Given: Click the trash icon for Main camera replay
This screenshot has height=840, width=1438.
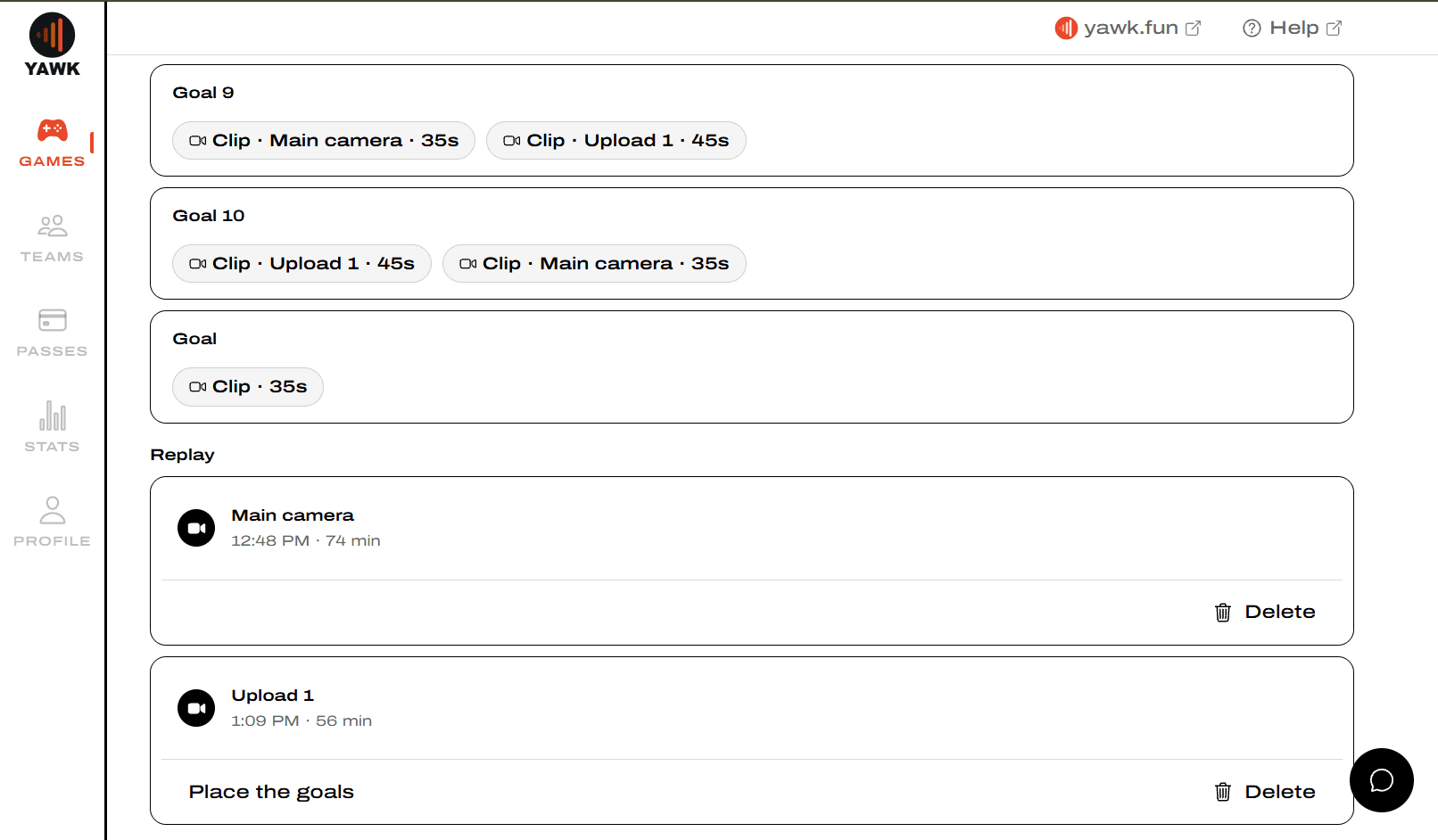Looking at the screenshot, I should coord(1223,613).
